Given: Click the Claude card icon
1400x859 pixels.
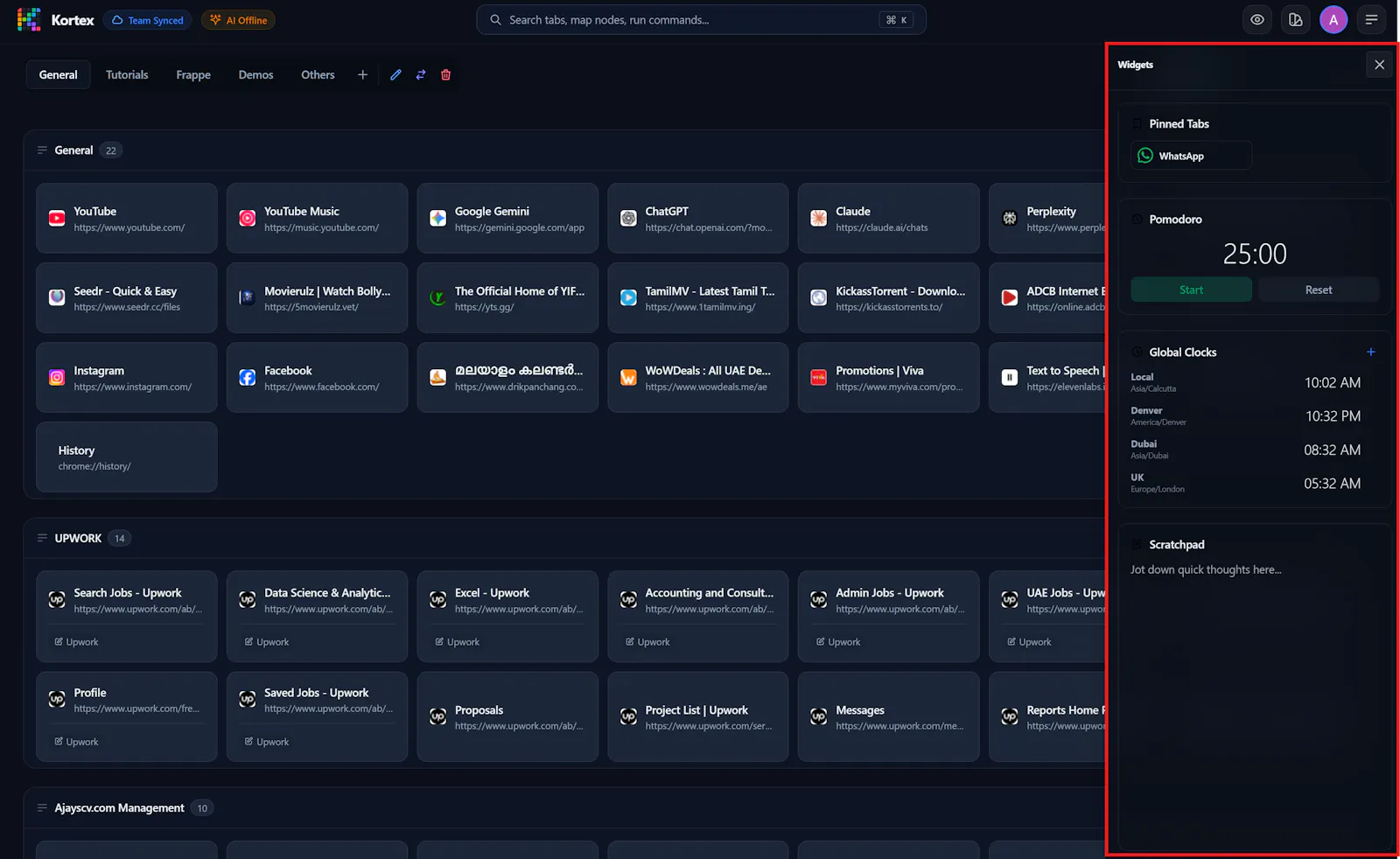Looking at the screenshot, I should [x=819, y=219].
